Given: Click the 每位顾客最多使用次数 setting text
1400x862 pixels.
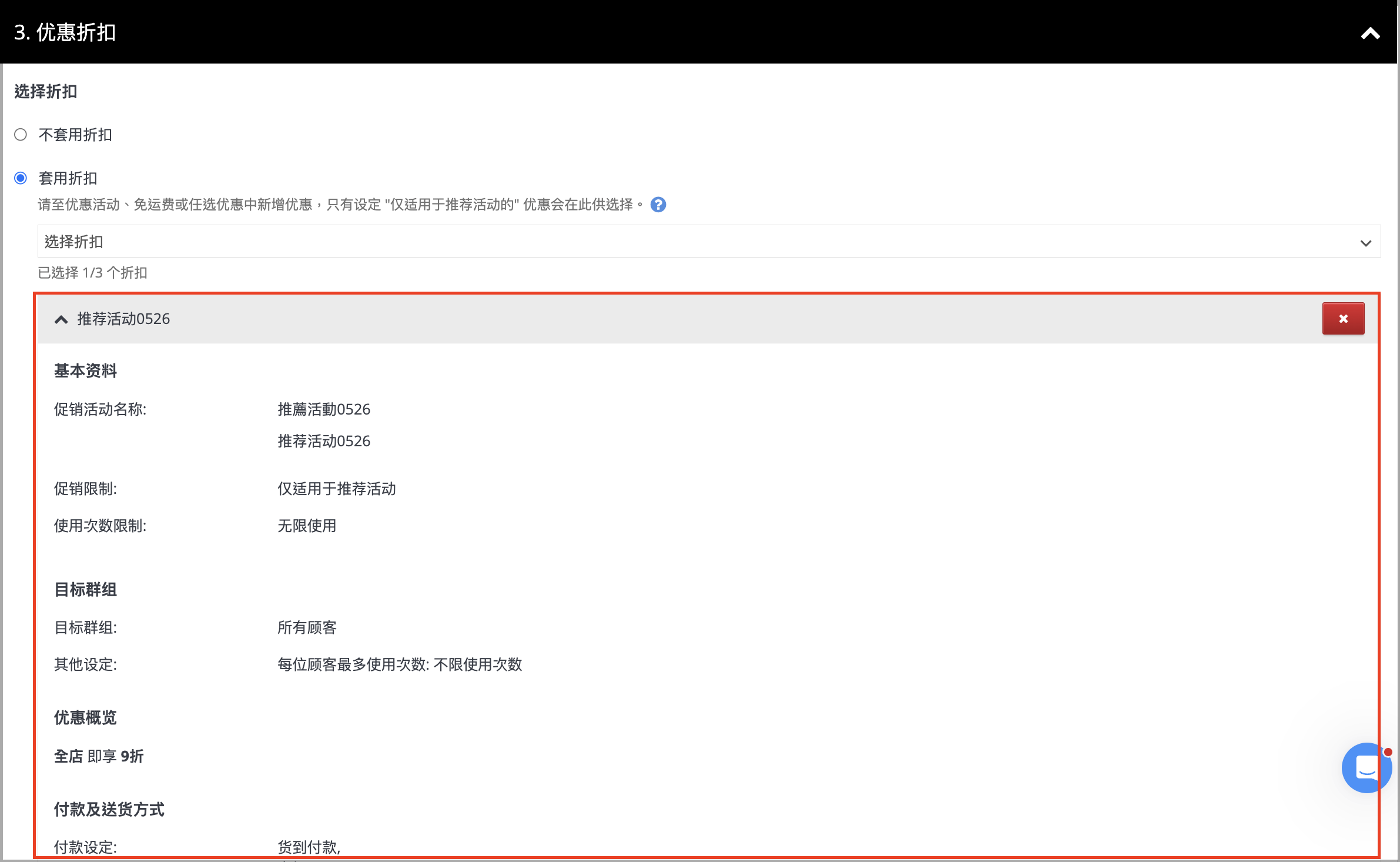Looking at the screenshot, I should coord(400,664).
